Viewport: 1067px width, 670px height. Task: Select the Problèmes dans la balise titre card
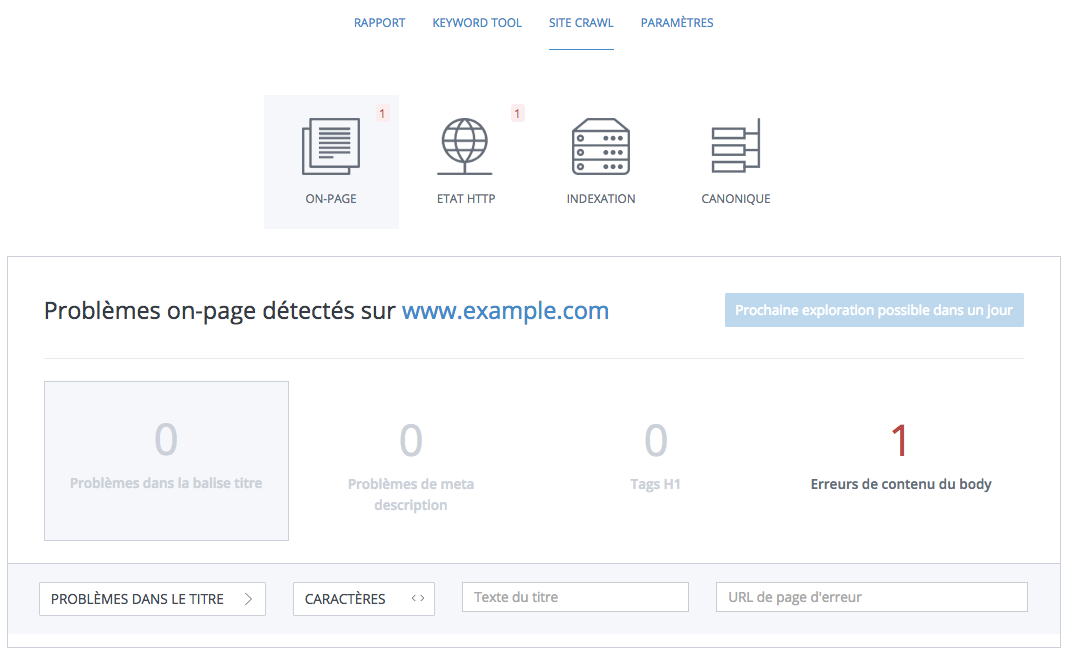166,460
